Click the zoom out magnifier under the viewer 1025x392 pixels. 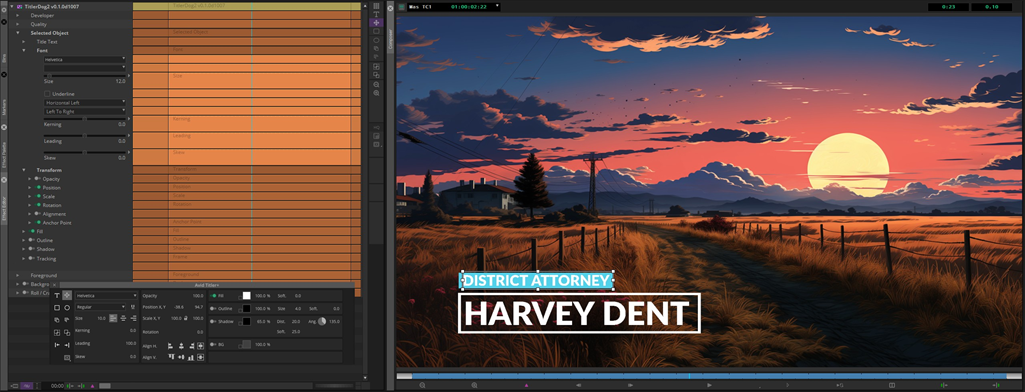(422, 385)
